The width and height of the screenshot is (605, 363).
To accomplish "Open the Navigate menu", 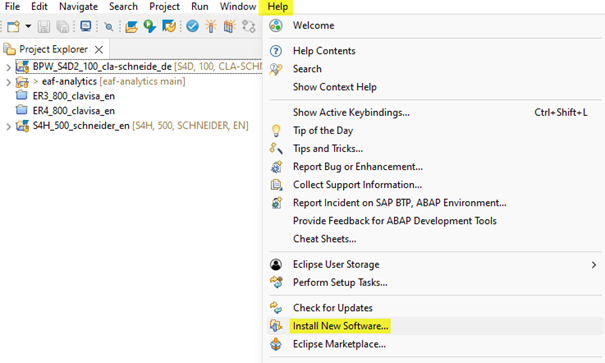I will click(78, 7).
